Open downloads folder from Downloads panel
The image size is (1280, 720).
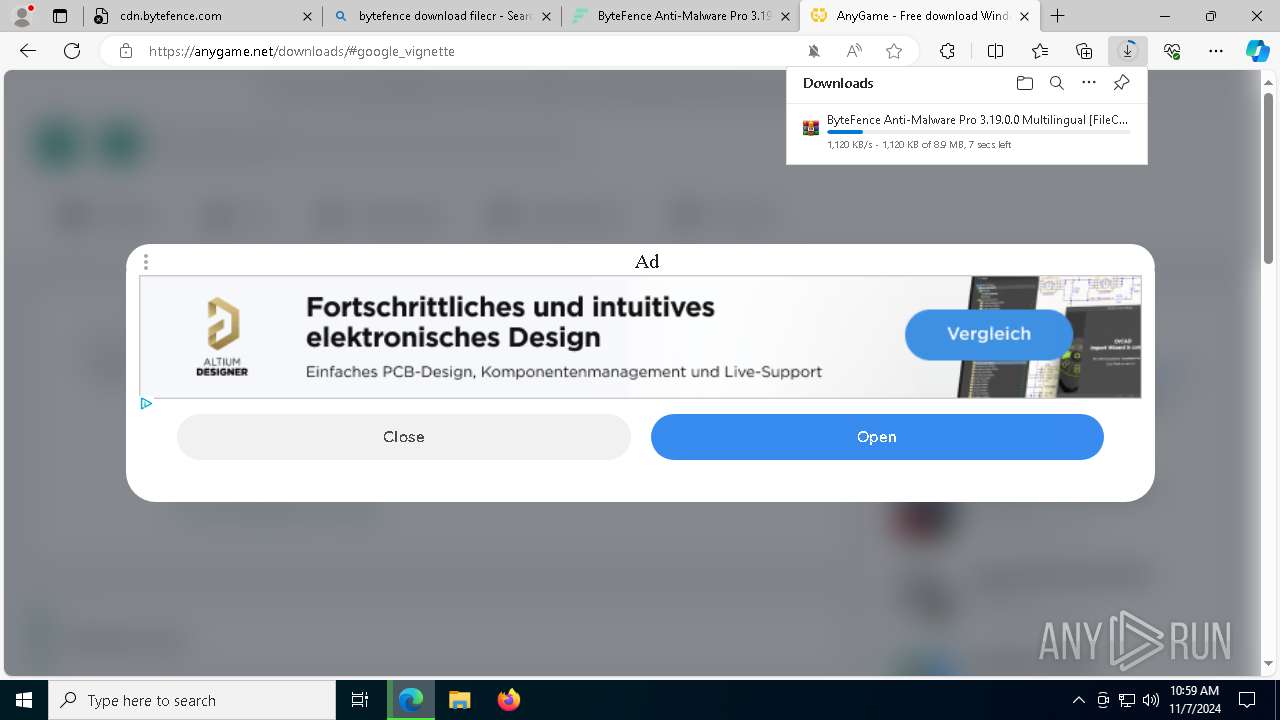(1024, 83)
